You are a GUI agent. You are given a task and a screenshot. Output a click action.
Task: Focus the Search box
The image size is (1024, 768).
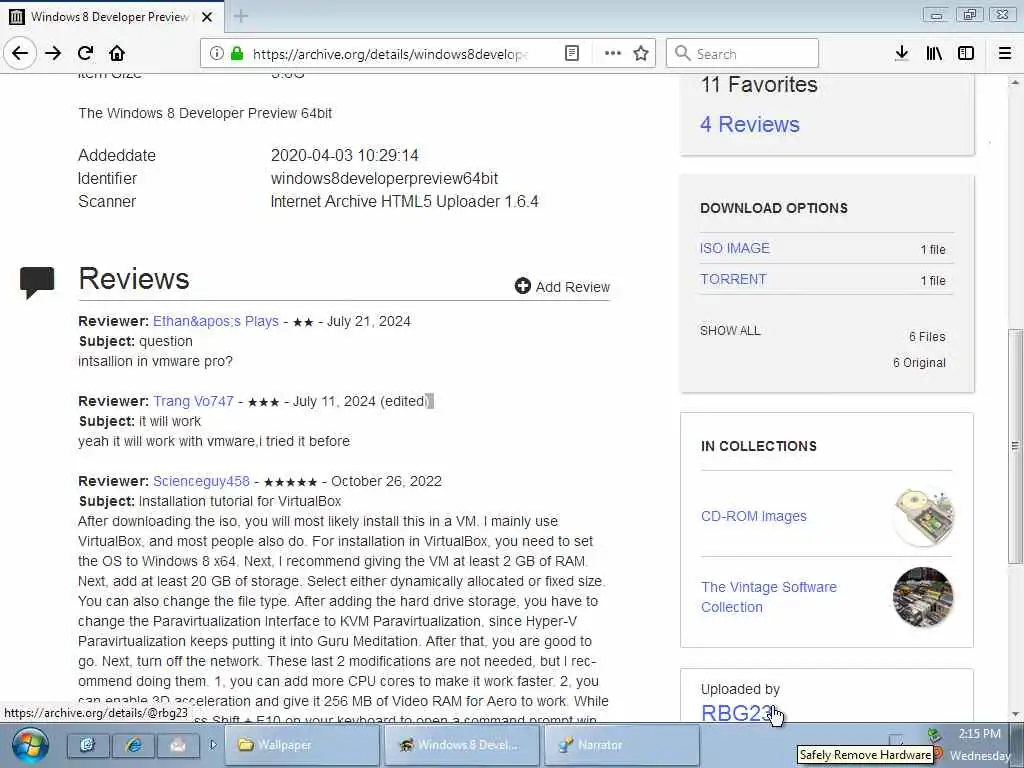742,54
